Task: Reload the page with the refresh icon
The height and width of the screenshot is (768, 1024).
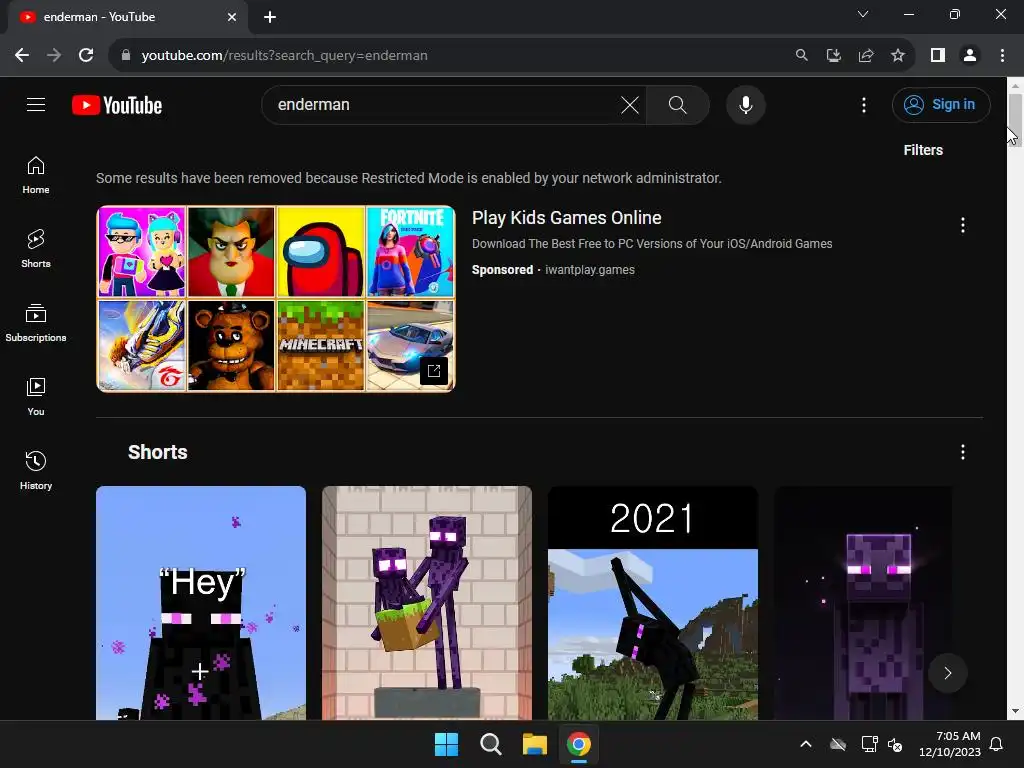Action: (86, 56)
